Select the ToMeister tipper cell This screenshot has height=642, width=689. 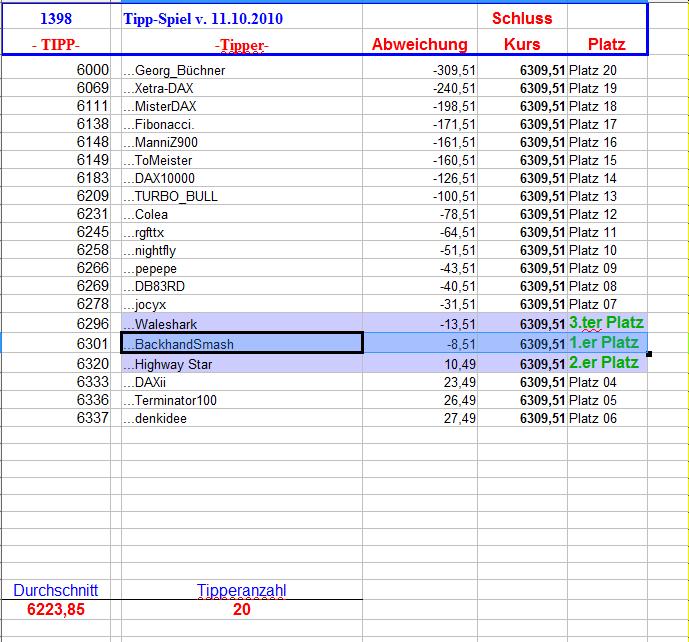tap(242, 160)
